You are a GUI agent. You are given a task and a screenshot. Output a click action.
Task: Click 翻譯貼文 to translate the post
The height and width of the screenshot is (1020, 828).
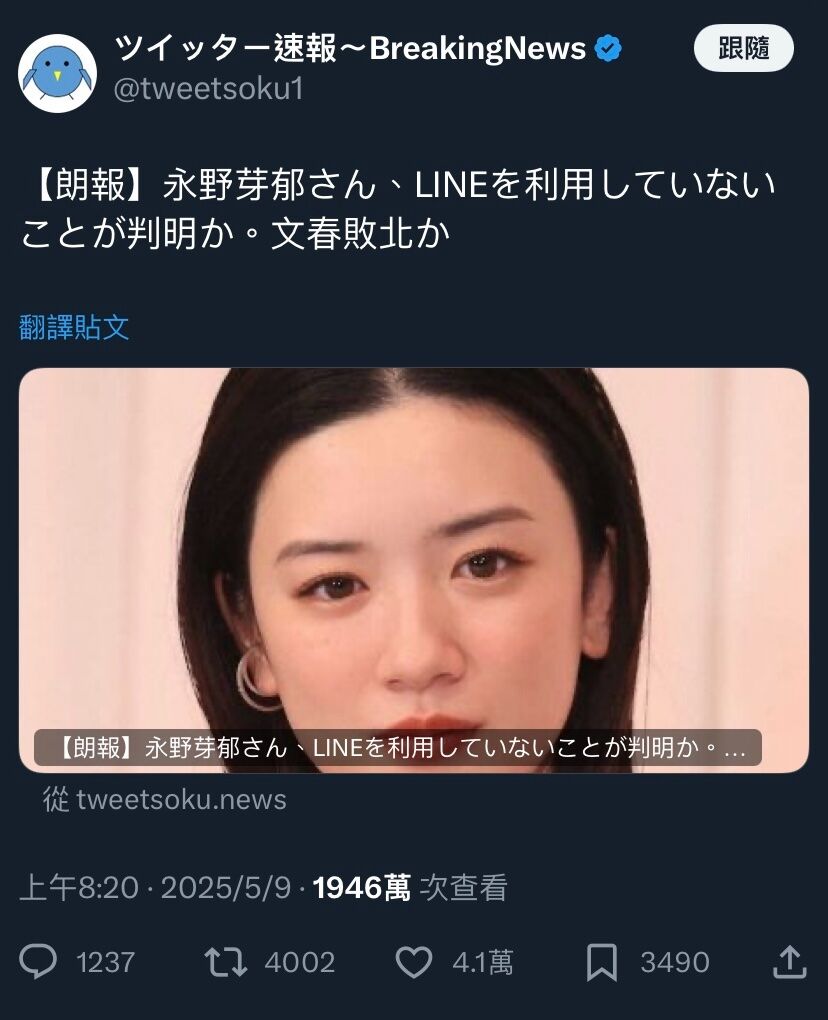tap(74, 327)
